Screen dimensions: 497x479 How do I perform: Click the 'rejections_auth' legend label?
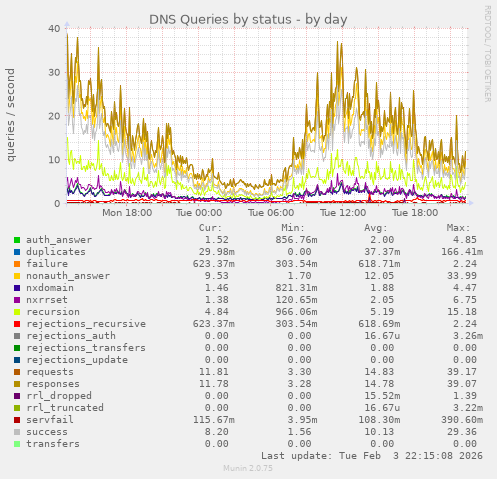[x=71, y=336]
